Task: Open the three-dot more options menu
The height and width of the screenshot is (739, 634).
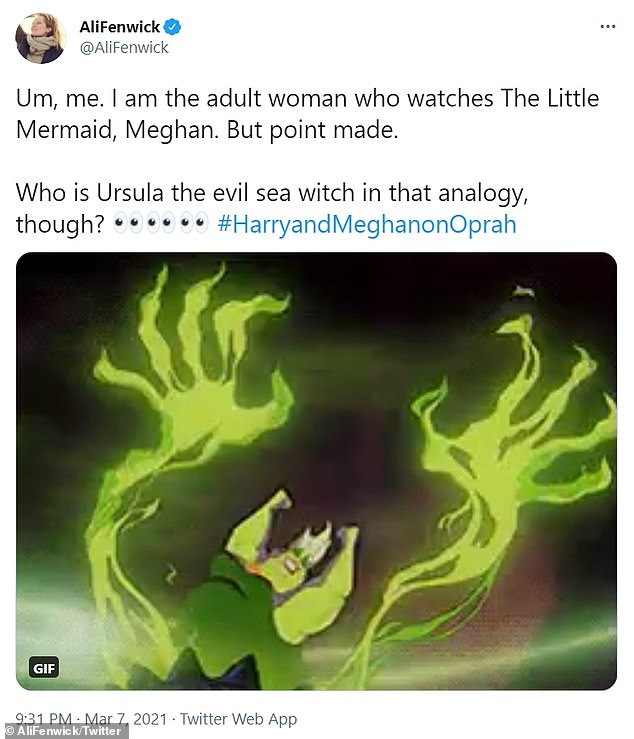Action: [608, 27]
